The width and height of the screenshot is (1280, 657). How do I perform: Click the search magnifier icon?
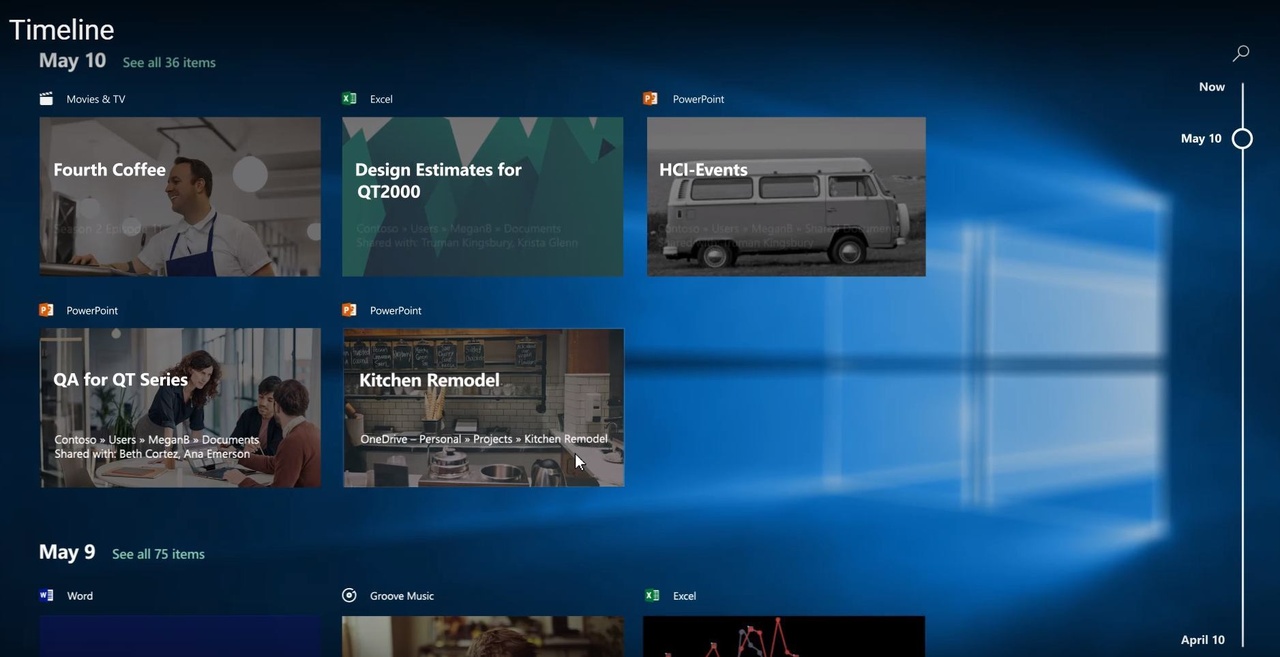pos(1241,53)
